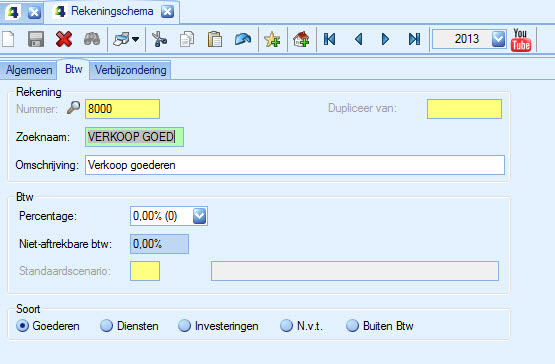Choose the Investeringen radio option
This screenshot has width=555, height=364.
[184, 326]
